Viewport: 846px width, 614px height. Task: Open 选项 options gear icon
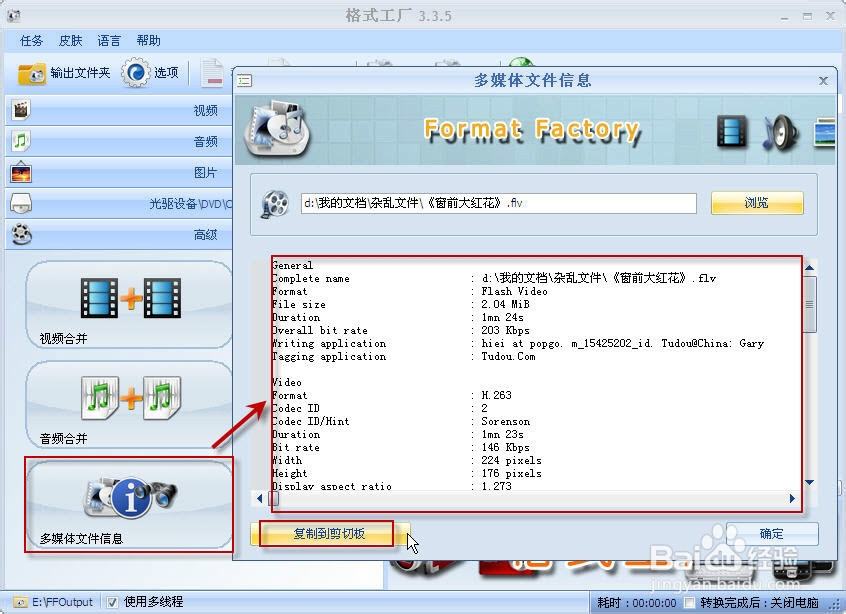[x=135, y=73]
